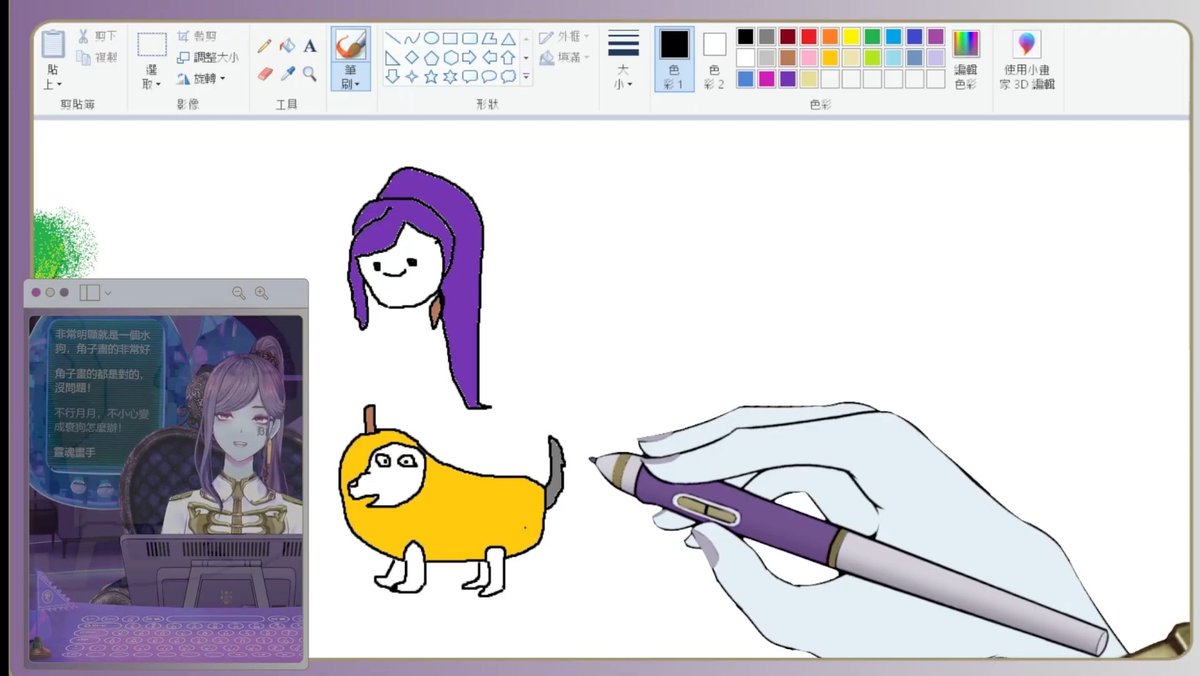Choose the green color swatch

coord(872,37)
